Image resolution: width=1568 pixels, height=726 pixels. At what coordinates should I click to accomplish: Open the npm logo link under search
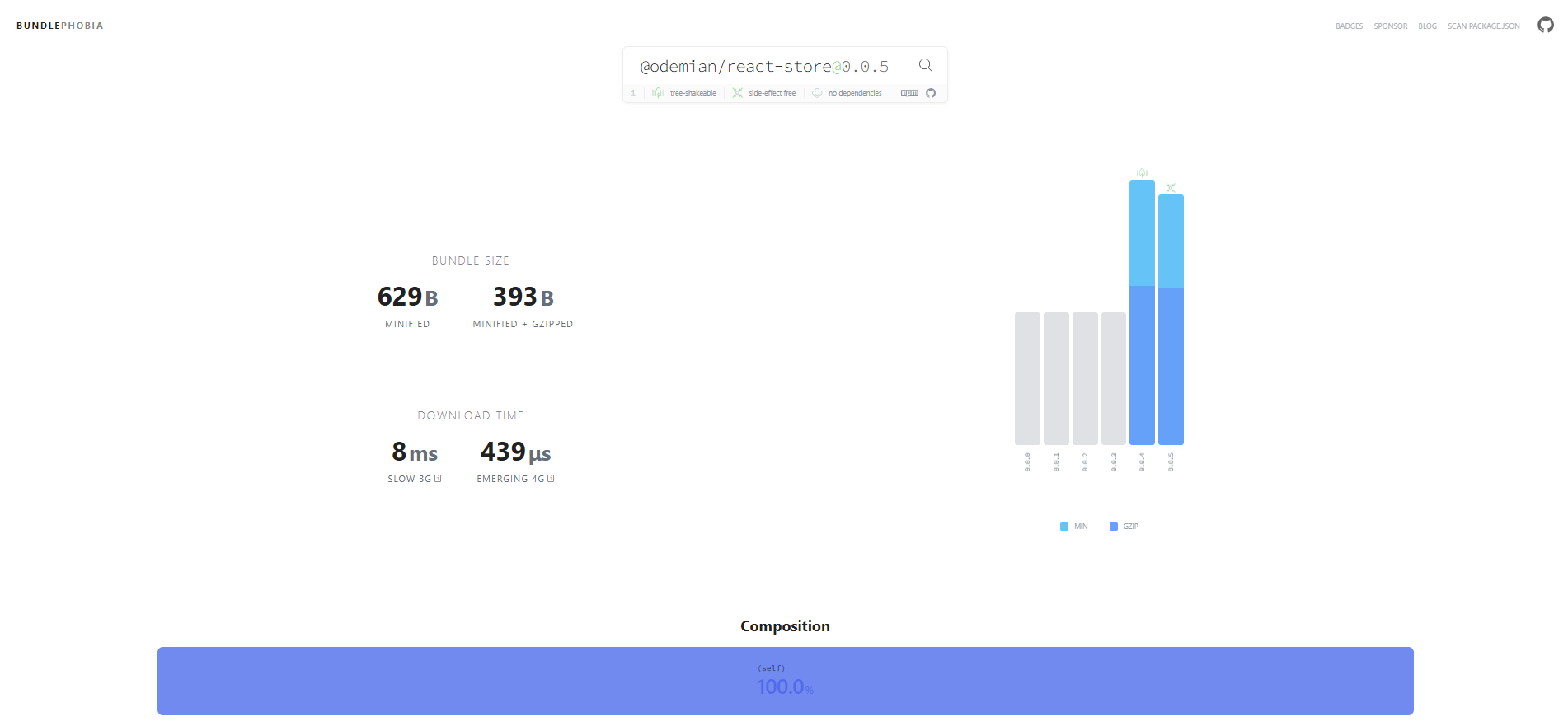pos(909,93)
